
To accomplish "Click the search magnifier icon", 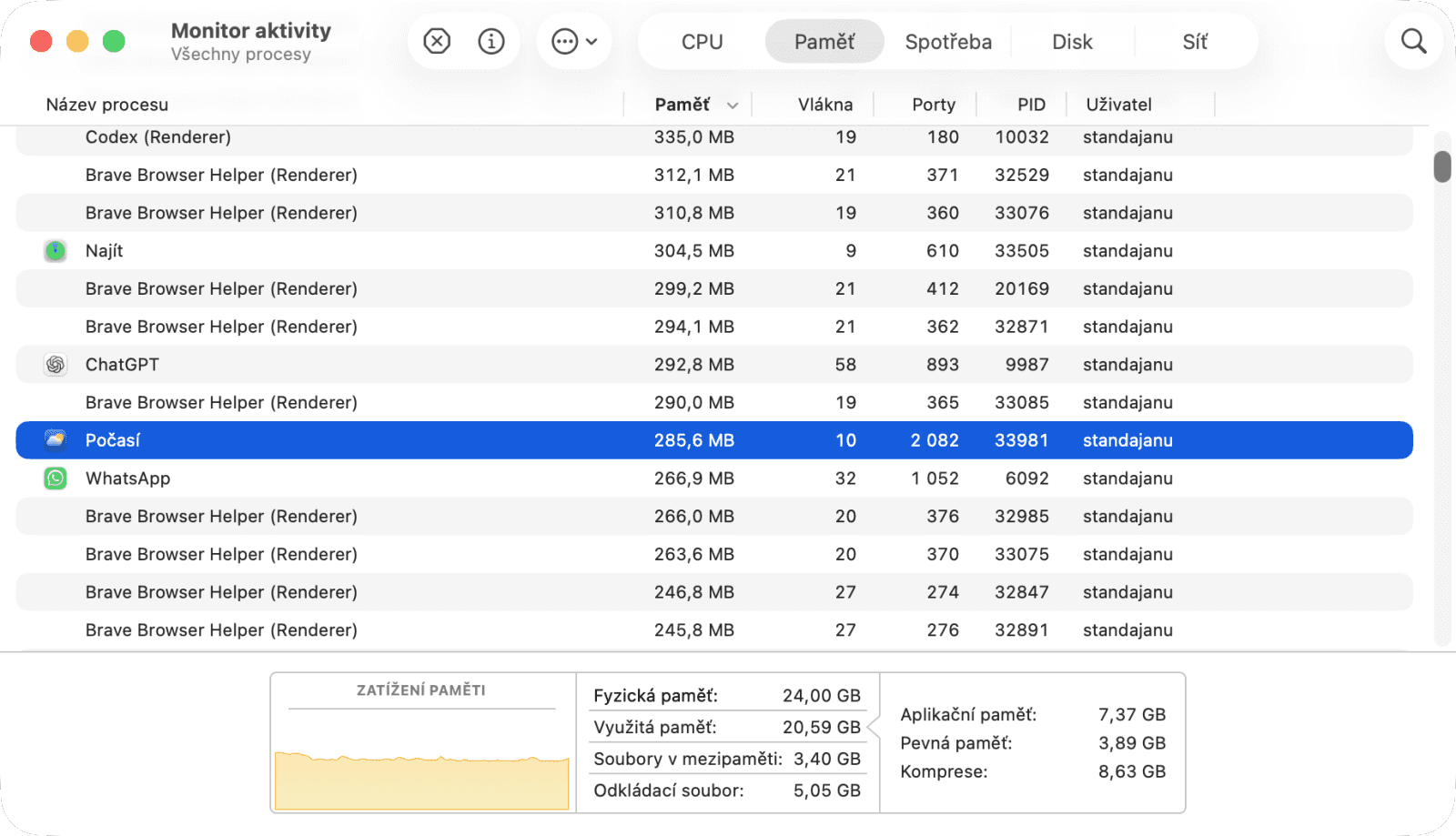I will point(1413,42).
